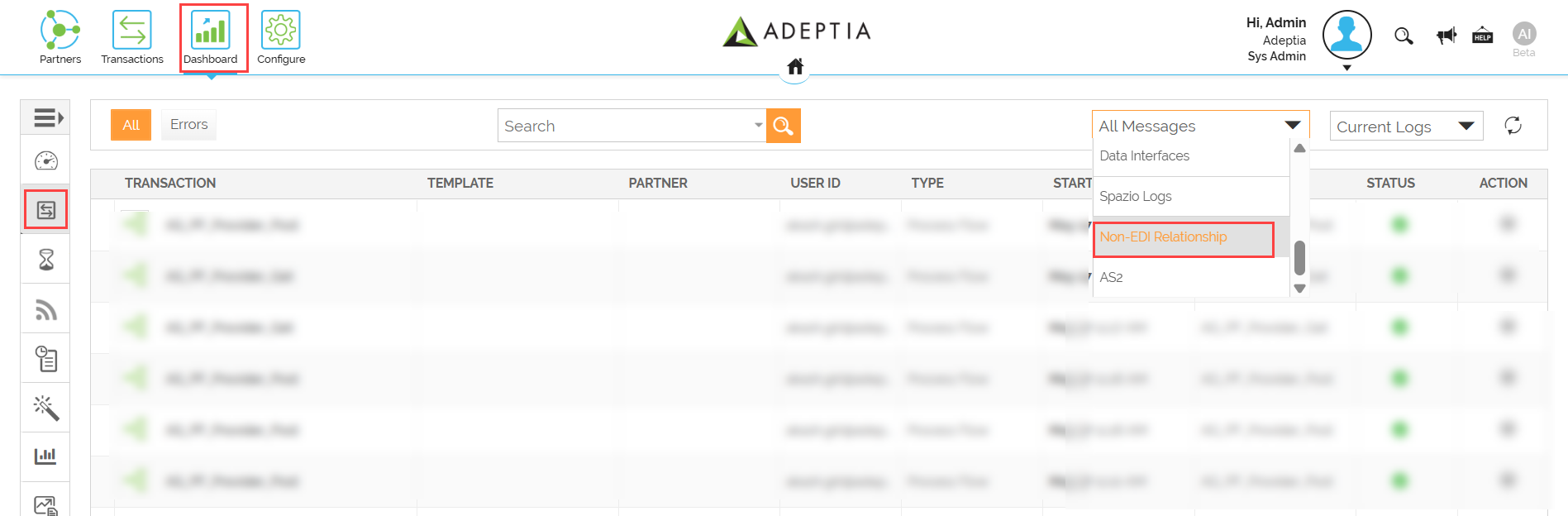The width and height of the screenshot is (1568, 516).
Task: Open the hourglass icon in sidebar
Action: pos(46,260)
